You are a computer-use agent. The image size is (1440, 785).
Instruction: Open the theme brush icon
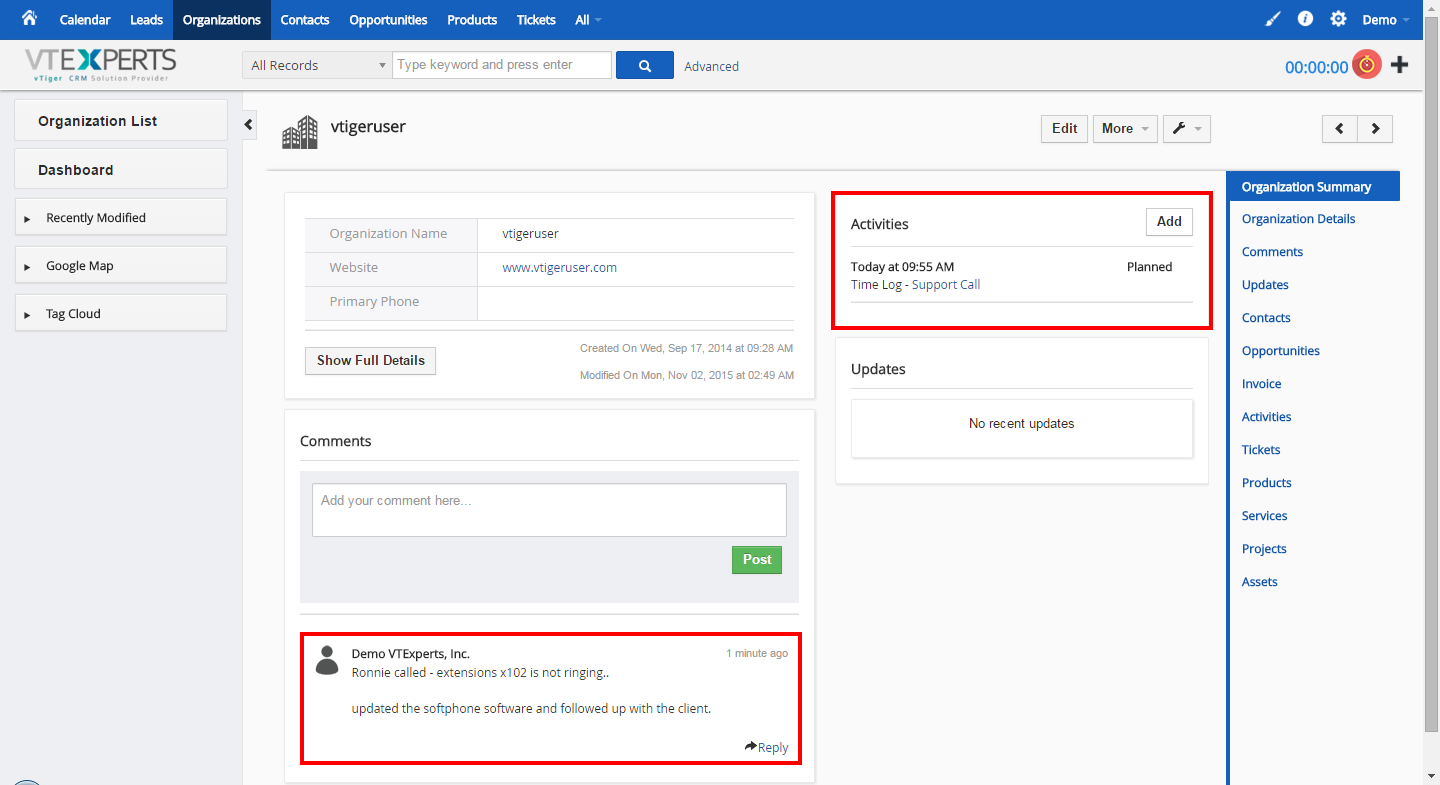pyautogui.click(x=1272, y=19)
